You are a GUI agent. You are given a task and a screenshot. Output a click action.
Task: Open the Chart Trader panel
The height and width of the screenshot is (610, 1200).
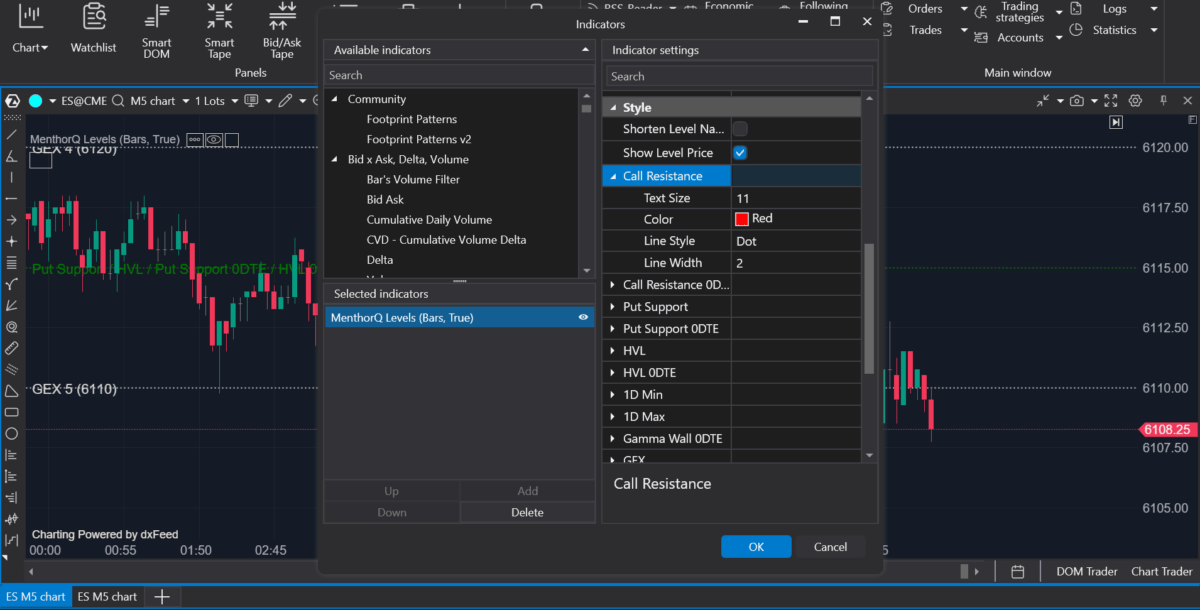(1161, 572)
